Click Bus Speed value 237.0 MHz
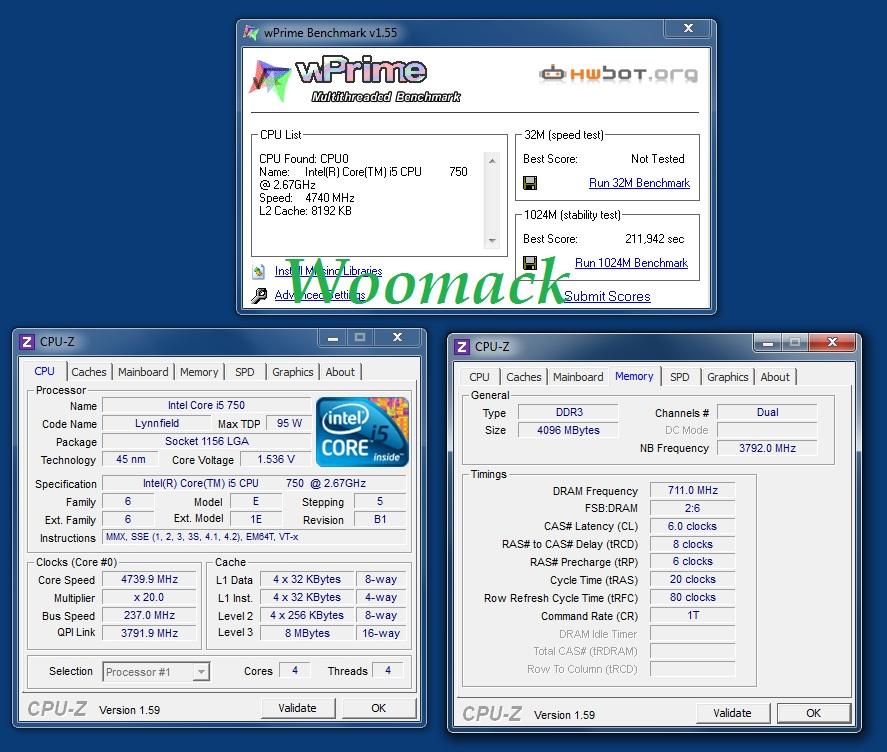Screen dimensions: 887x752 149,615
